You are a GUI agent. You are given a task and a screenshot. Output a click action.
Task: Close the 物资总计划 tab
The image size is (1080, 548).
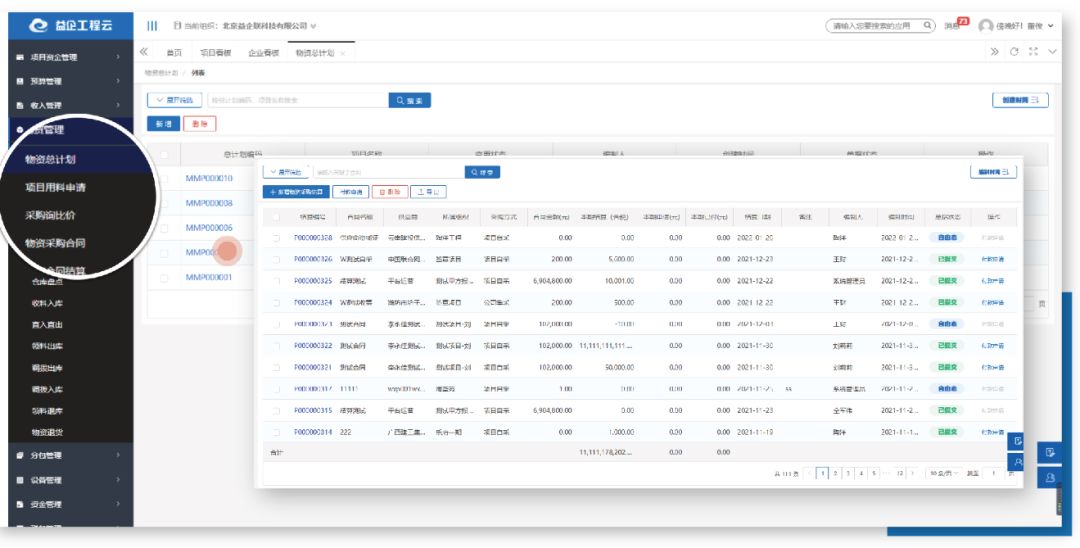[343, 53]
